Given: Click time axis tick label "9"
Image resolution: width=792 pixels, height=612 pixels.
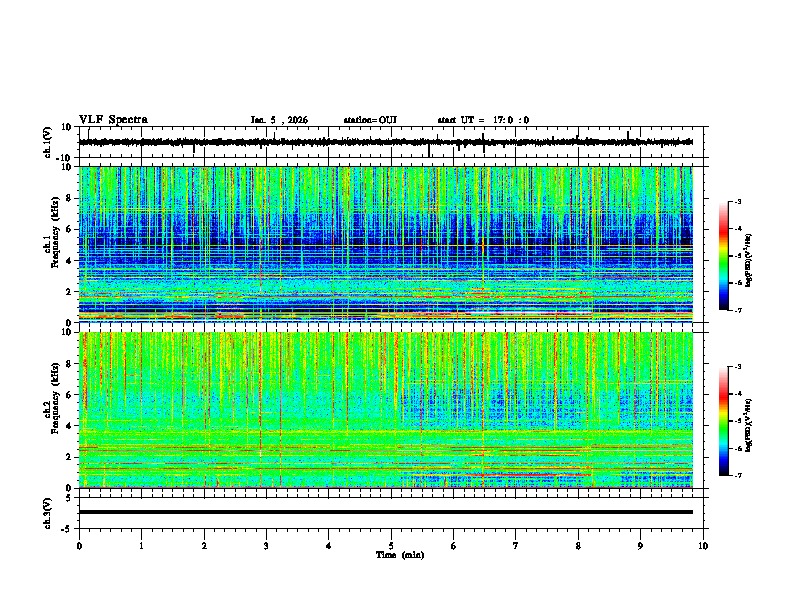Looking at the screenshot, I should pyautogui.click(x=640, y=546).
